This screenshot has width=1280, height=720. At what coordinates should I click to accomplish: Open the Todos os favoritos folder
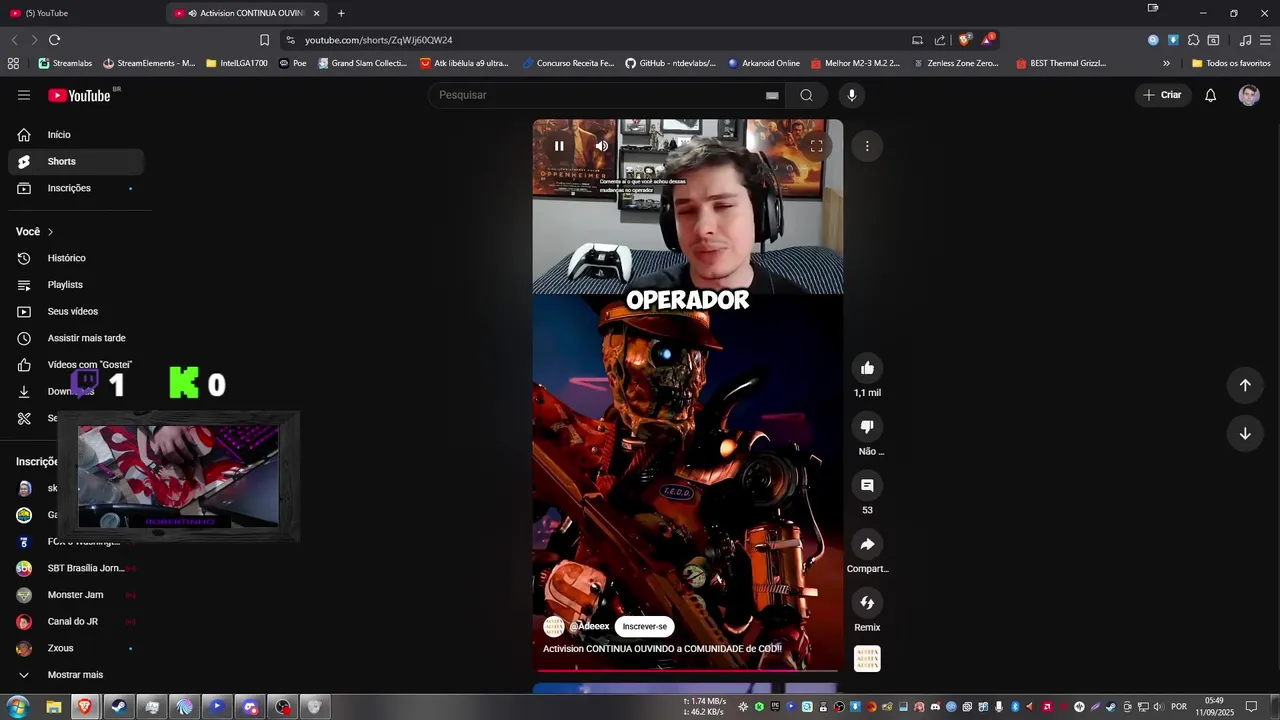tap(1231, 63)
